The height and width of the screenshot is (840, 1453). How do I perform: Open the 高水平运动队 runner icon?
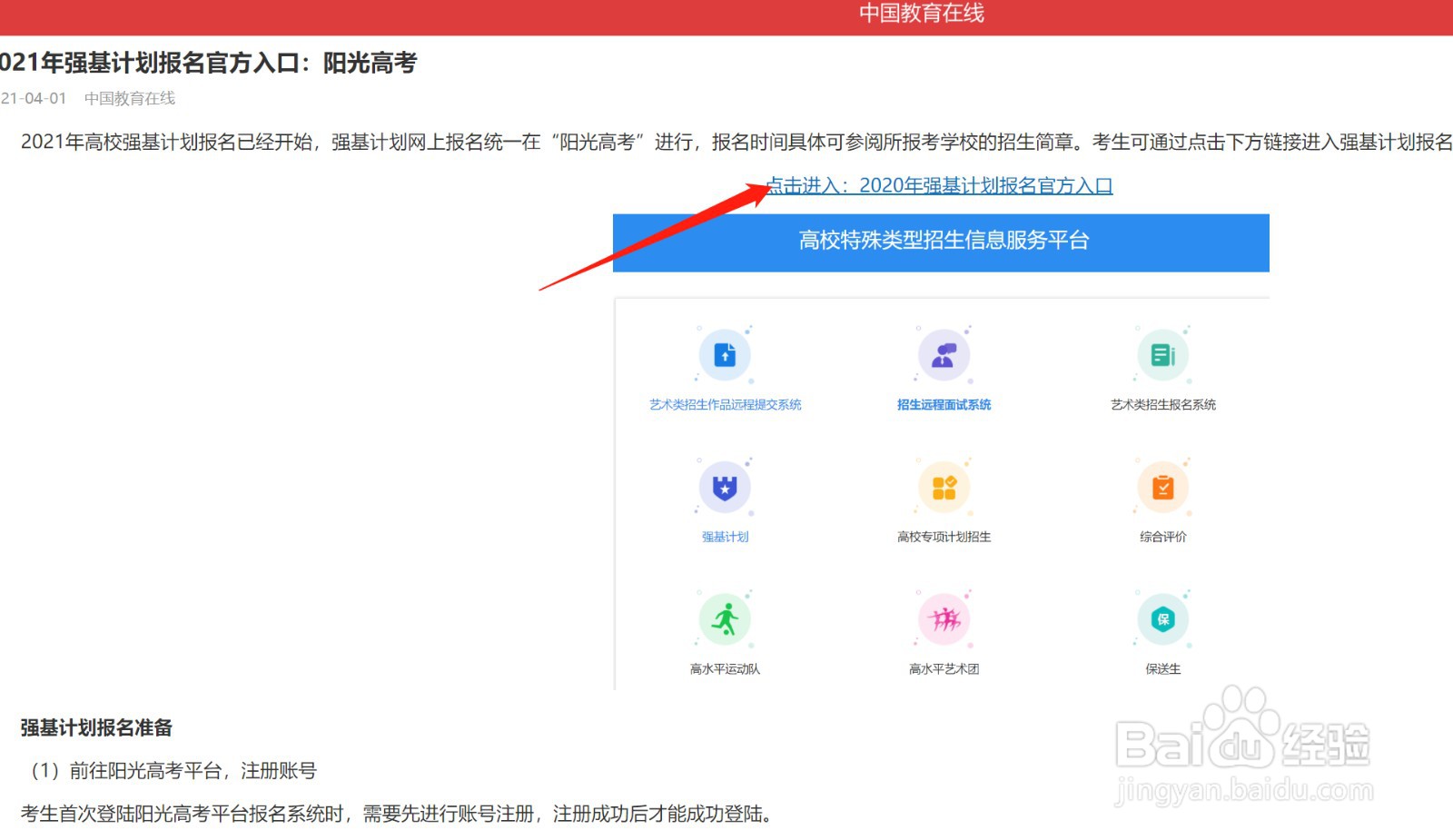[x=725, y=619]
